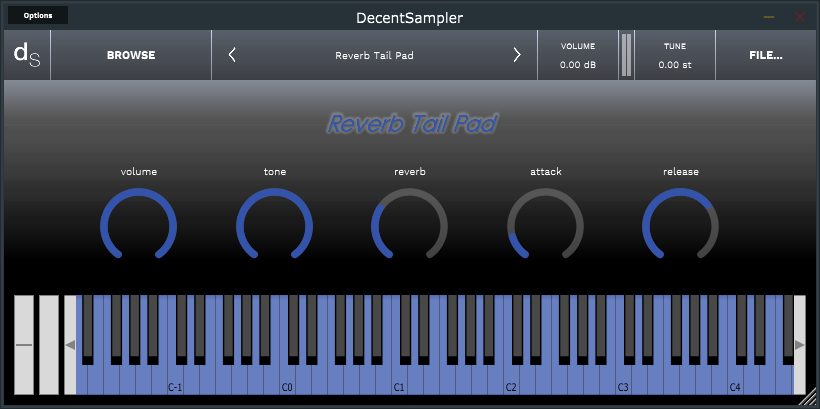Click the 'volume' knob label
The height and width of the screenshot is (409, 820).
(x=139, y=172)
